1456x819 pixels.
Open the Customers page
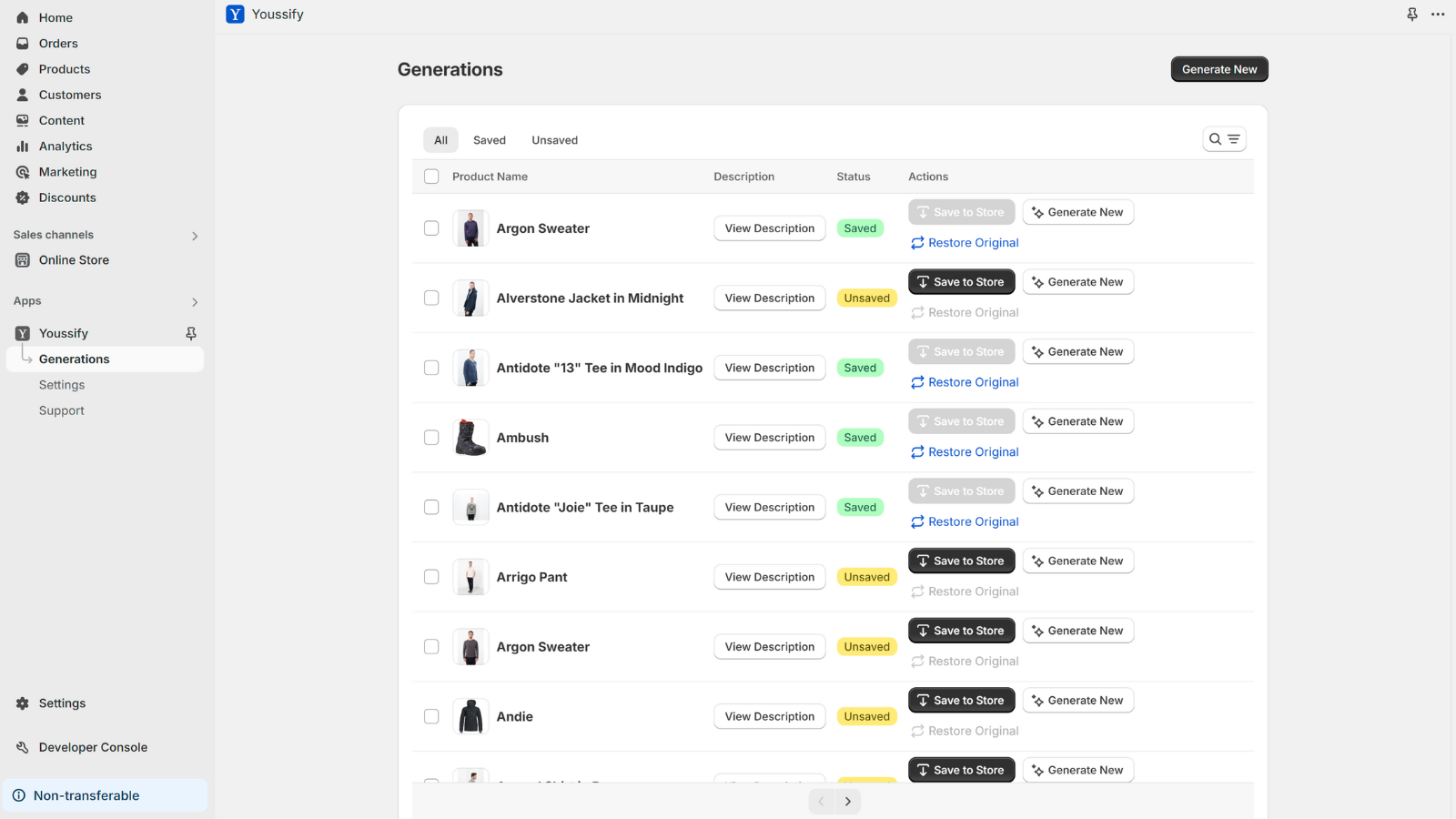[x=69, y=95]
